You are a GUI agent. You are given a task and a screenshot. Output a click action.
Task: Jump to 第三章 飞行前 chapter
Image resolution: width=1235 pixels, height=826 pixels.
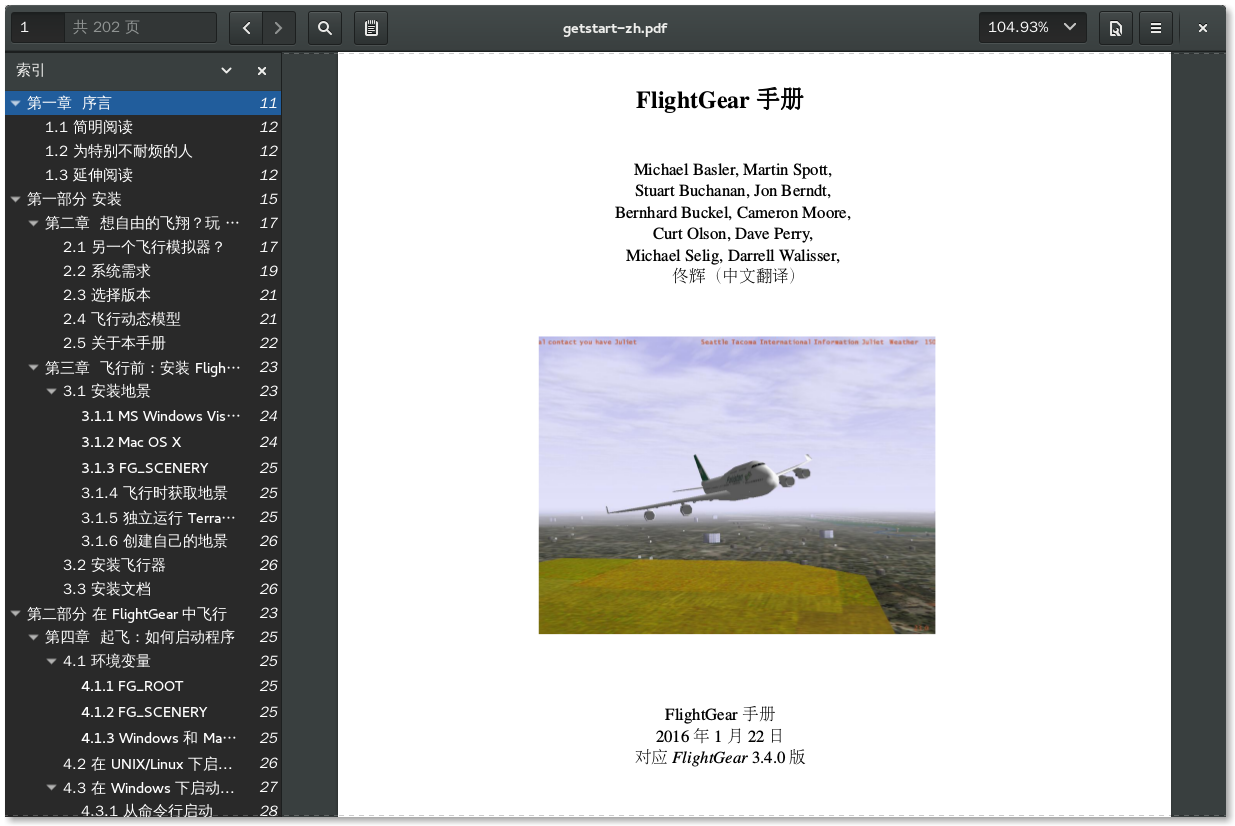[x=143, y=368]
